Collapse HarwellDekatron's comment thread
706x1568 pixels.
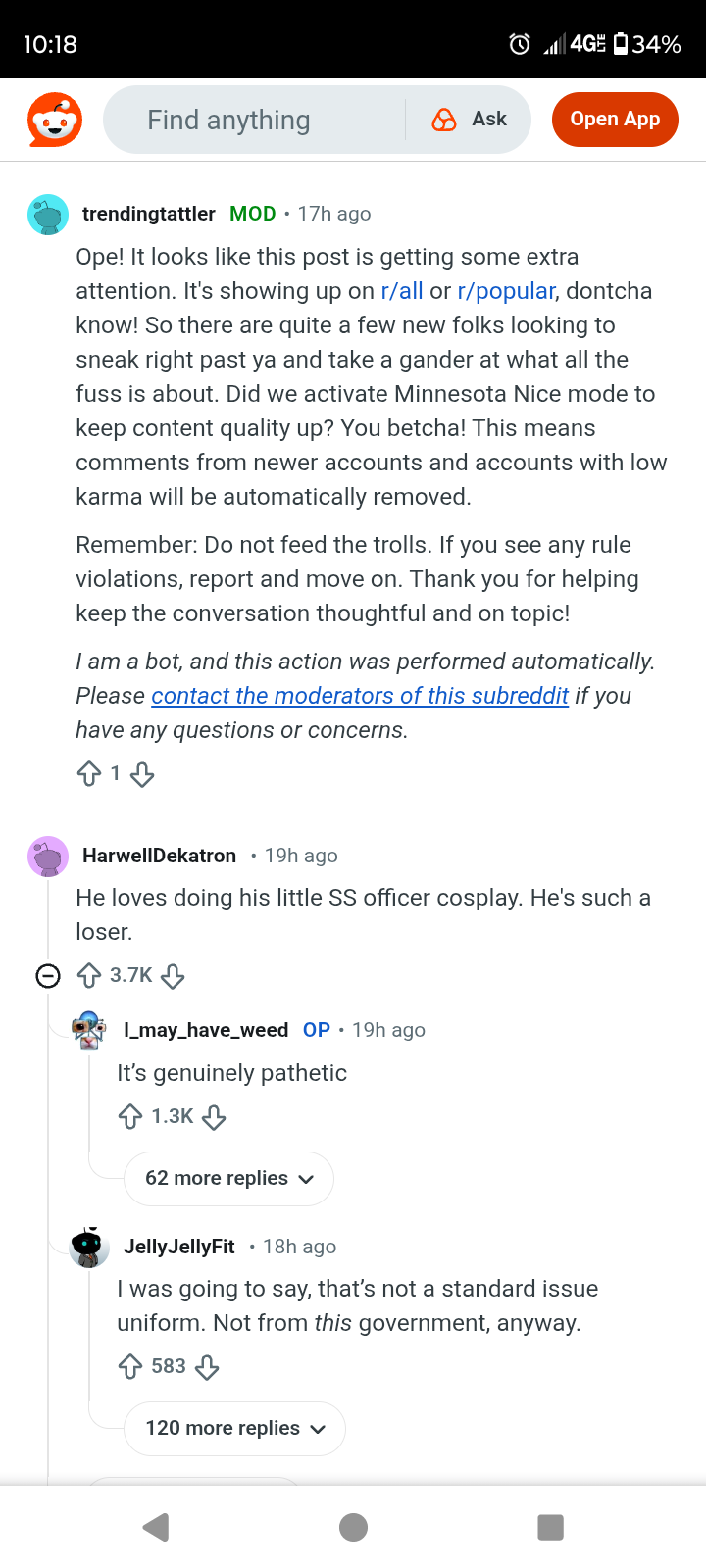48,976
